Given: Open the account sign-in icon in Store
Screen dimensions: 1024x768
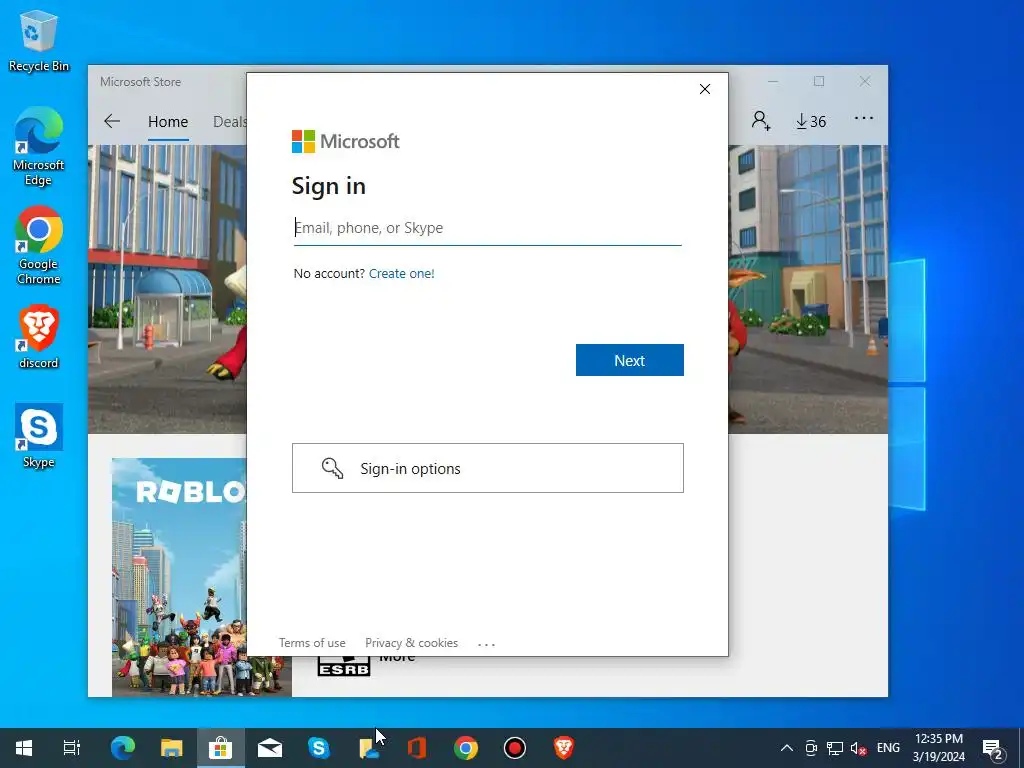Looking at the screenshot, I should pos(761,121).
